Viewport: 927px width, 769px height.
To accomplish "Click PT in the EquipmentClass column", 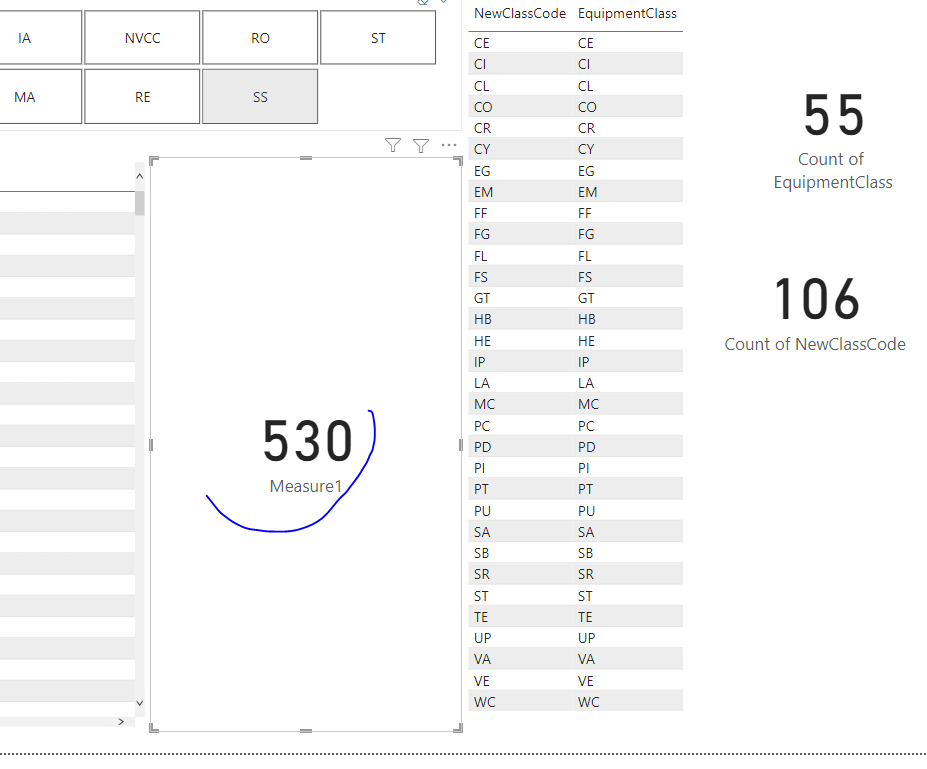I will tap(585, 489).
